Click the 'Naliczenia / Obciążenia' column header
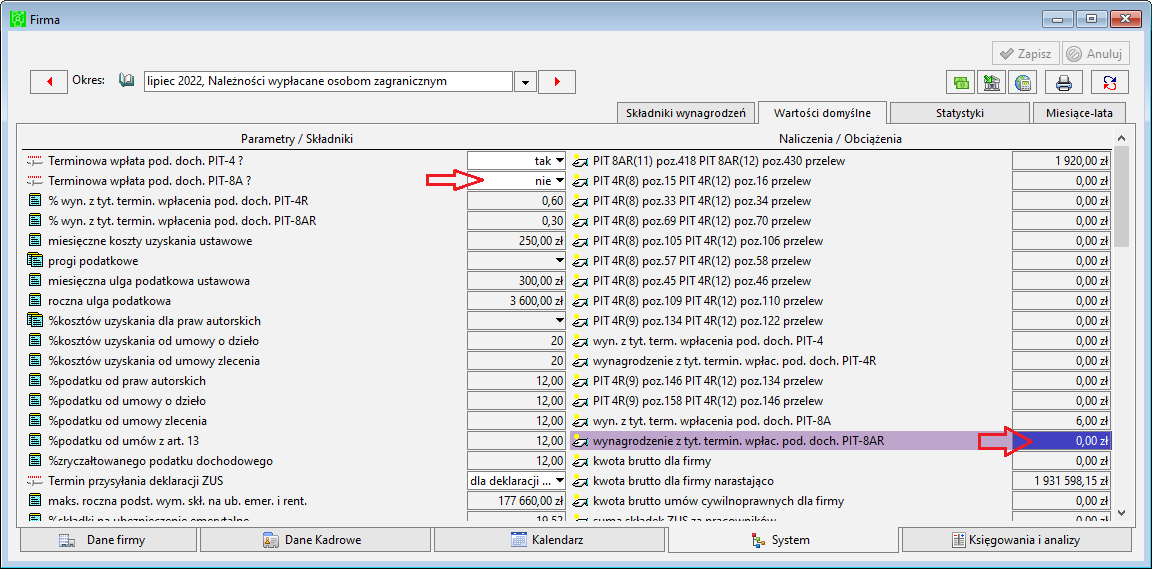Image resolution: width=1154 pixels, height=574 pixels. point(840,138)
